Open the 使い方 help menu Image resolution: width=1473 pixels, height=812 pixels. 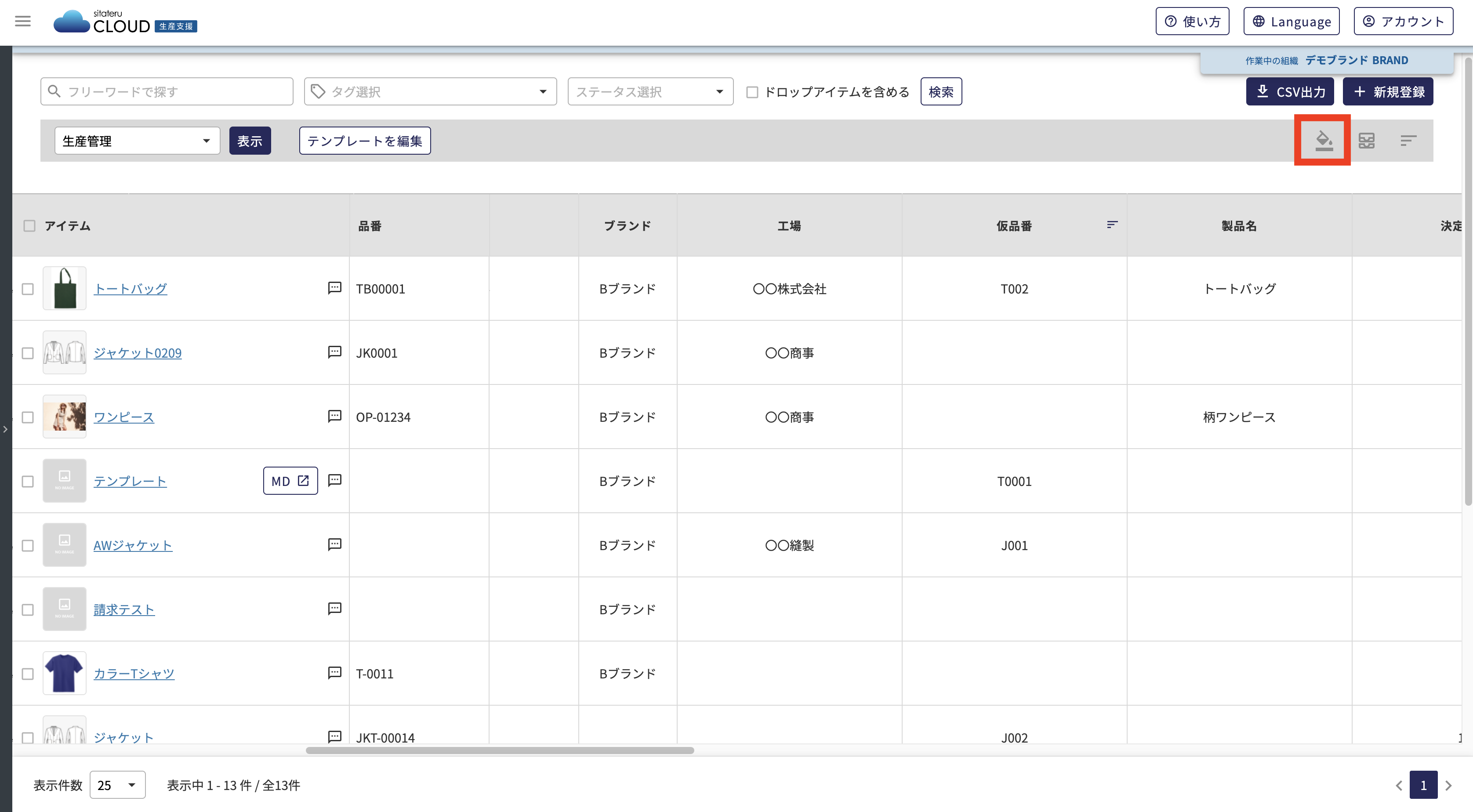pos(1192,21)
